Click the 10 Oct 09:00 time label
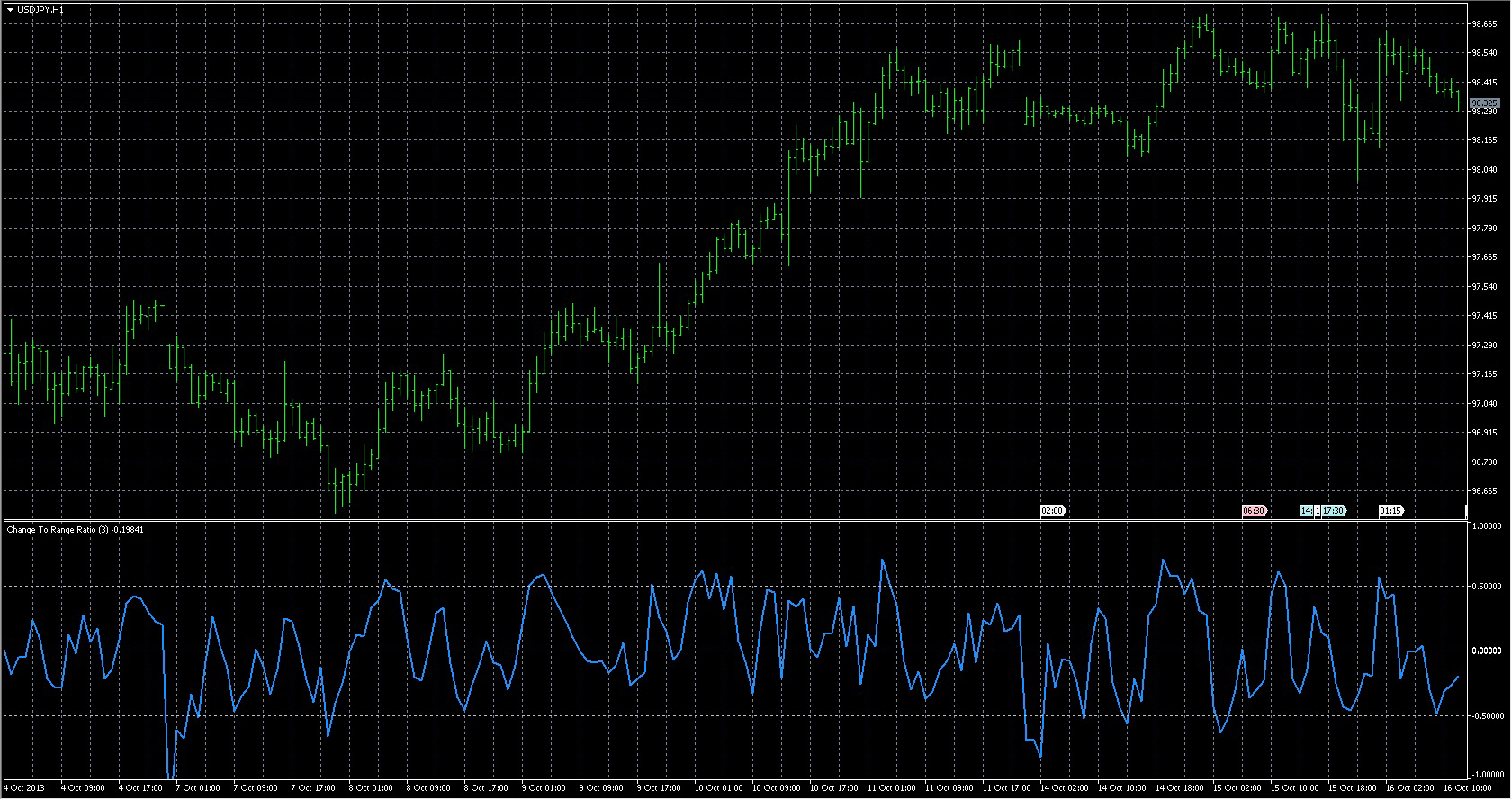1512x799 pixels. [776, 788]
